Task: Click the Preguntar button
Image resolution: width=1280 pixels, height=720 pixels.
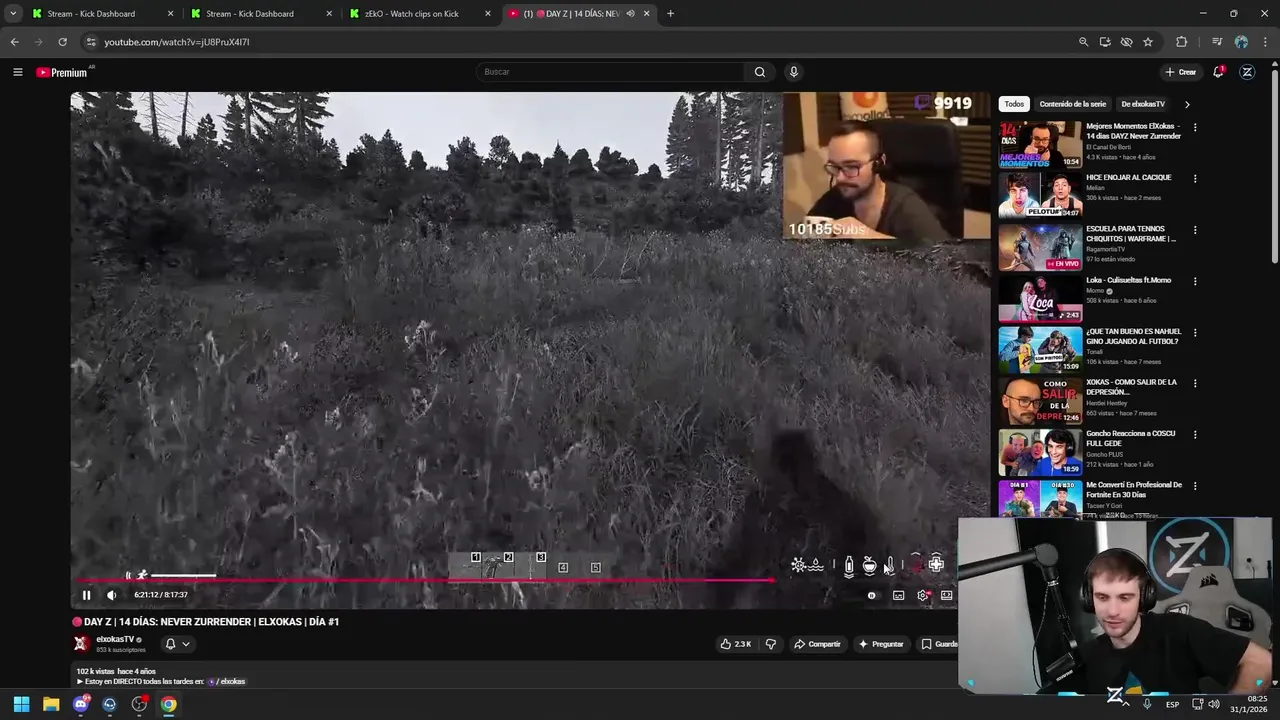Action: coord(881,644)
